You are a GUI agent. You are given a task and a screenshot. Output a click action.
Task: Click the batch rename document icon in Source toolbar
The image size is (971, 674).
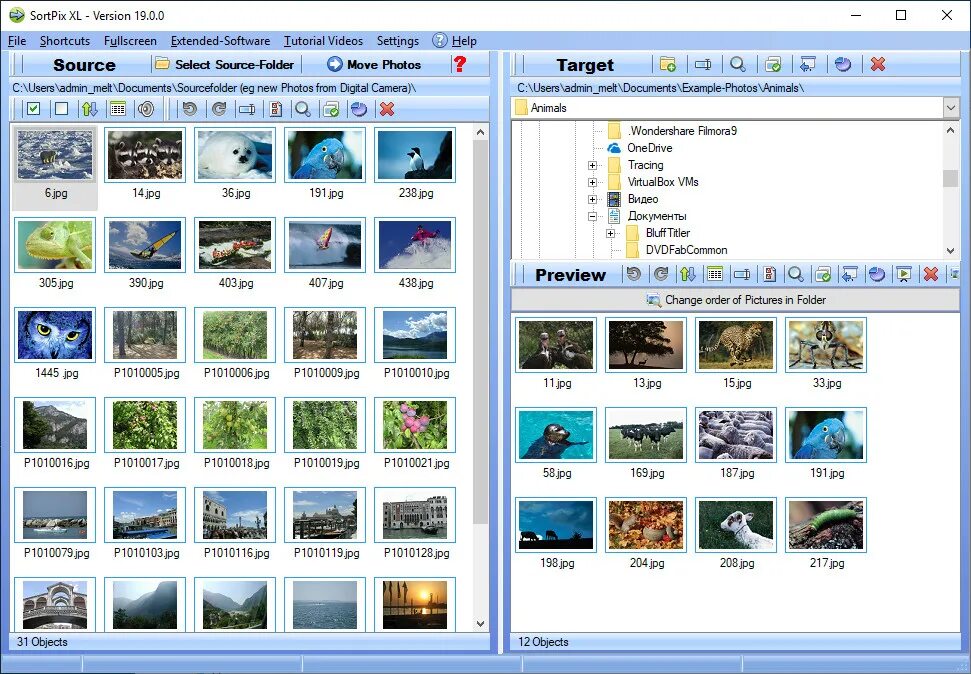[x=276, y=109]
